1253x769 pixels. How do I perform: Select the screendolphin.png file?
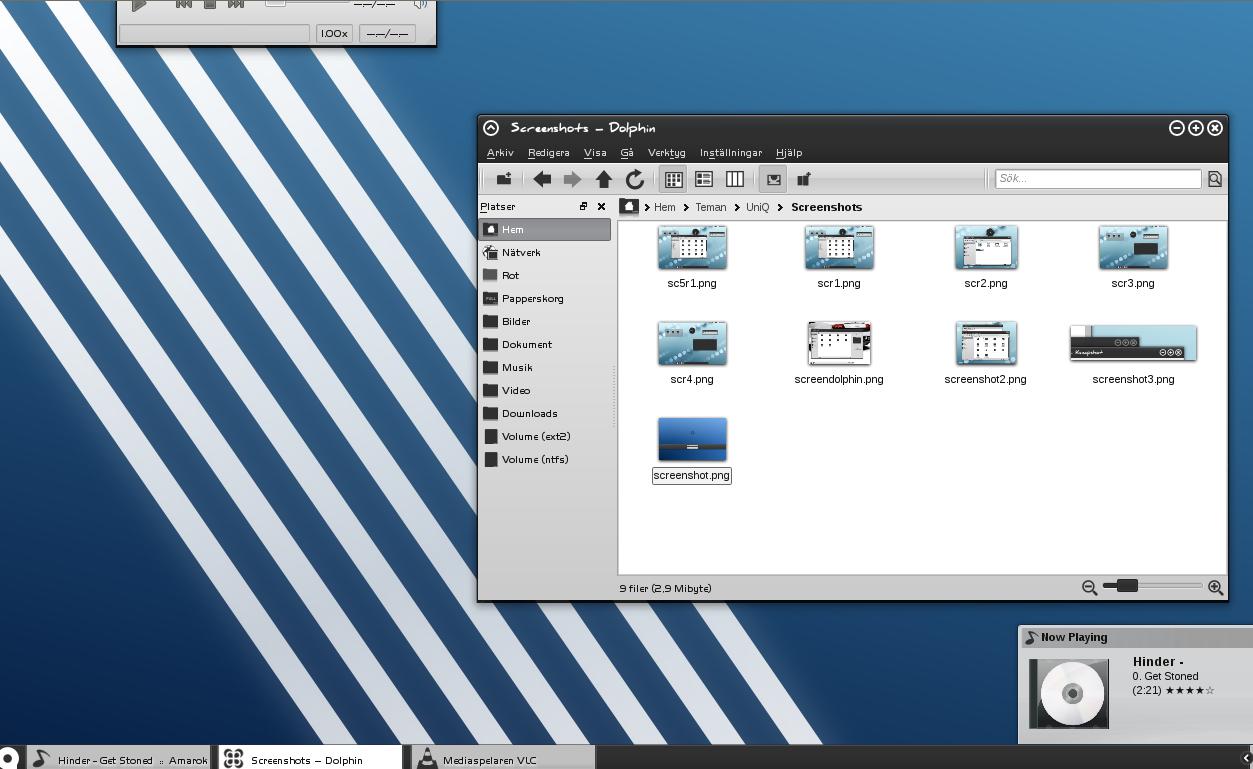tap(839, 354)
